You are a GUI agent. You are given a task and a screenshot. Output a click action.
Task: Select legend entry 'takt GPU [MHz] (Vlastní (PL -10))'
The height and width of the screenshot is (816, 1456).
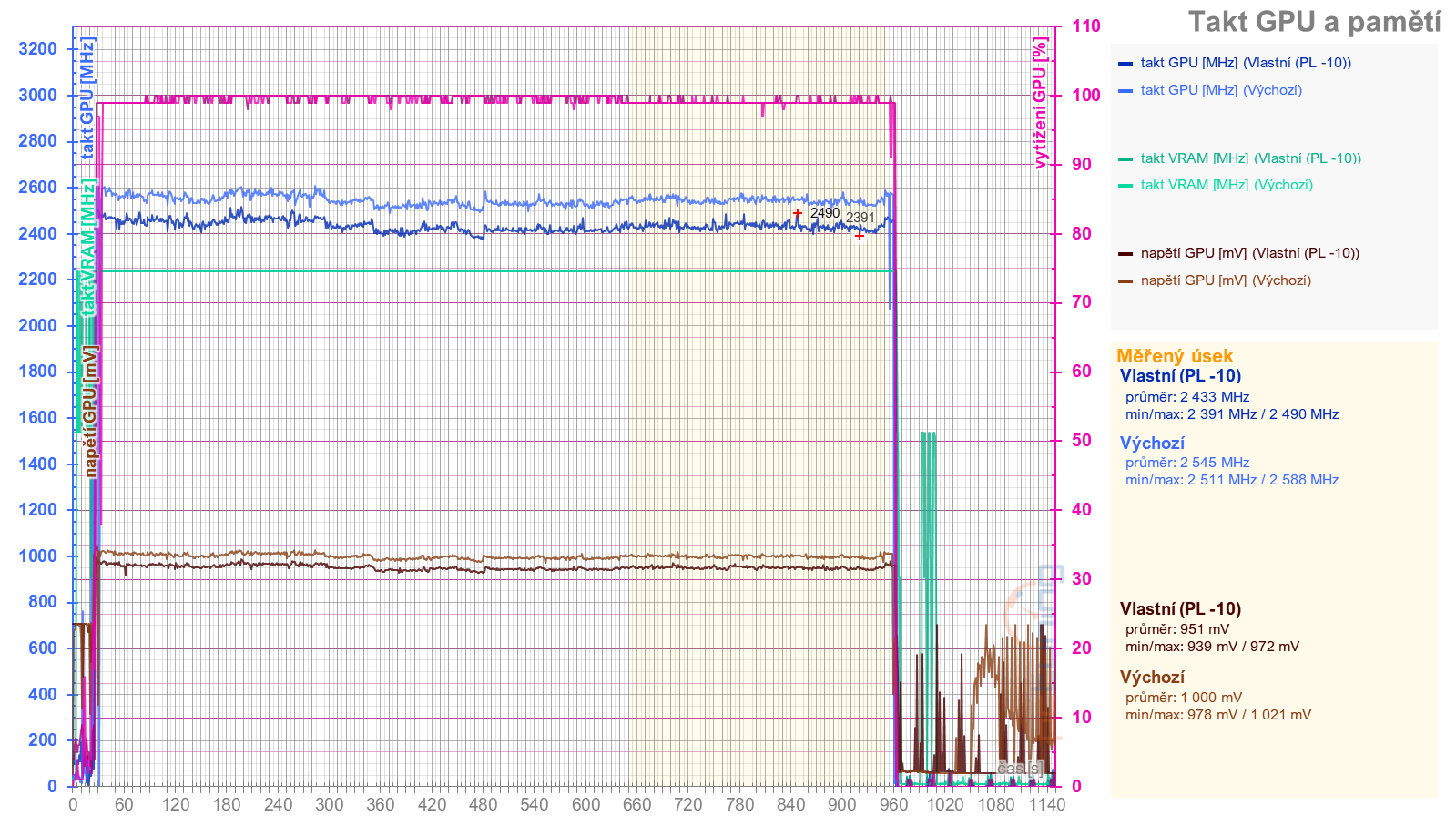(x=1246, y=63)
